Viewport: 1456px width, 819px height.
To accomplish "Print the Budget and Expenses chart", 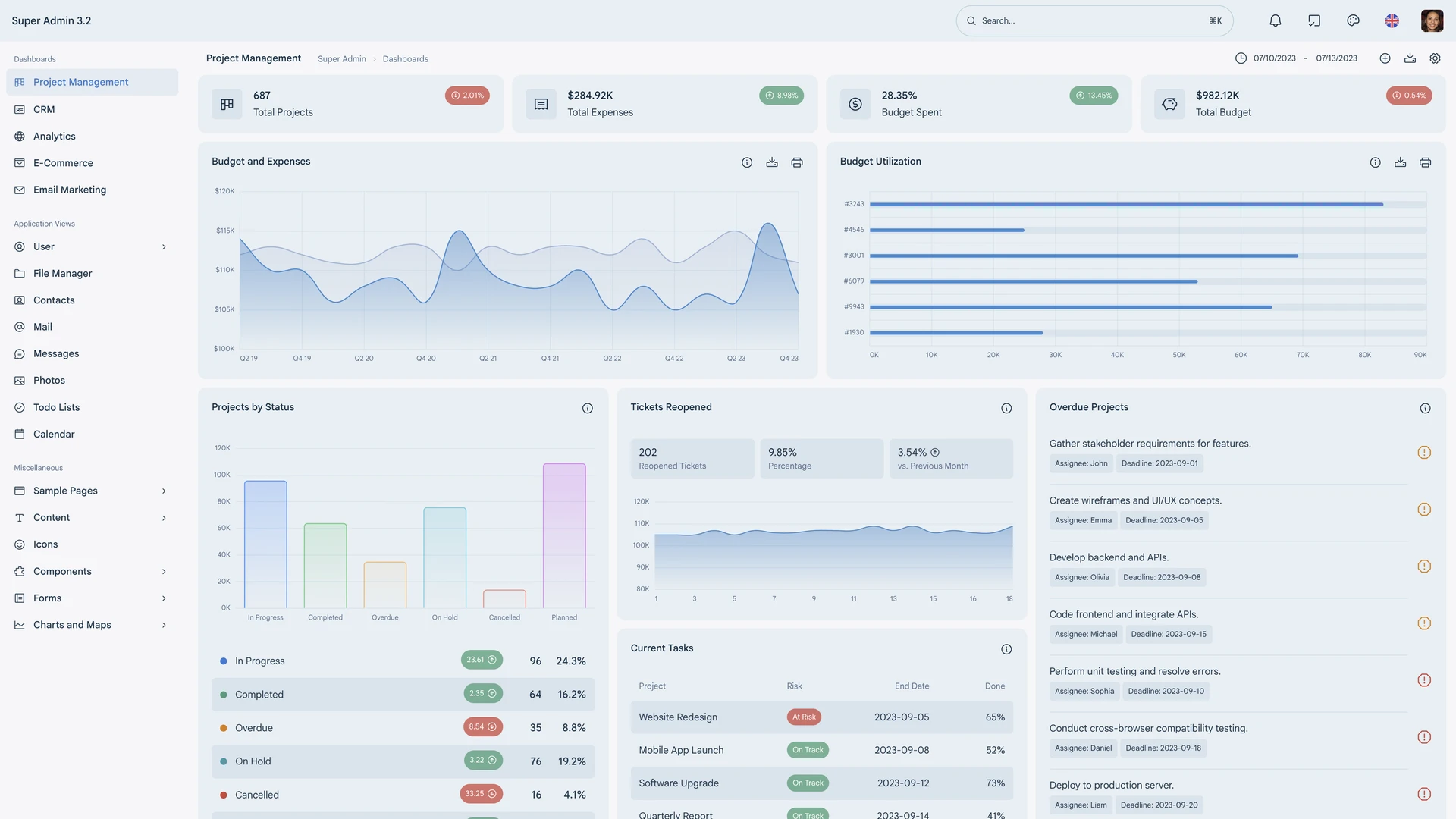I will point(797,162).
